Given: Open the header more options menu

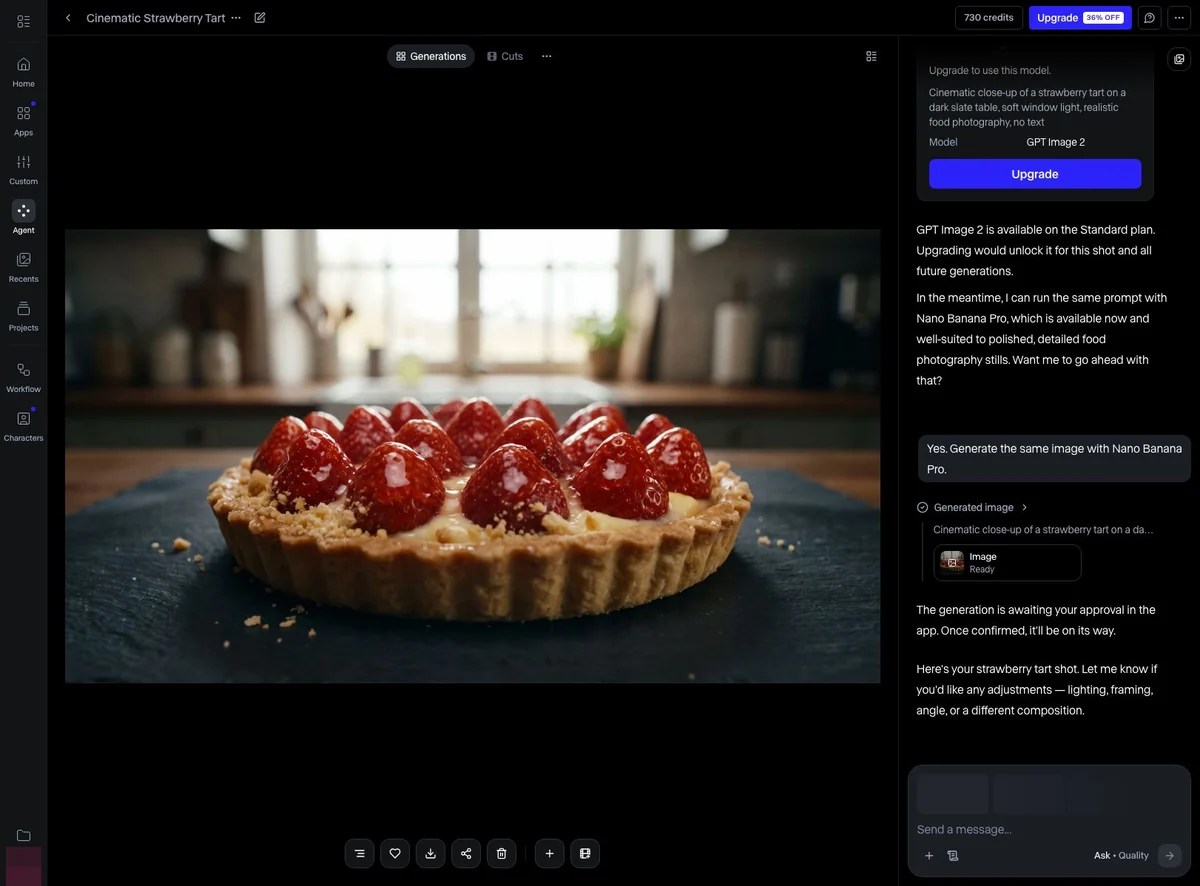Looking at the screenshot, I should pos(1179,18).
